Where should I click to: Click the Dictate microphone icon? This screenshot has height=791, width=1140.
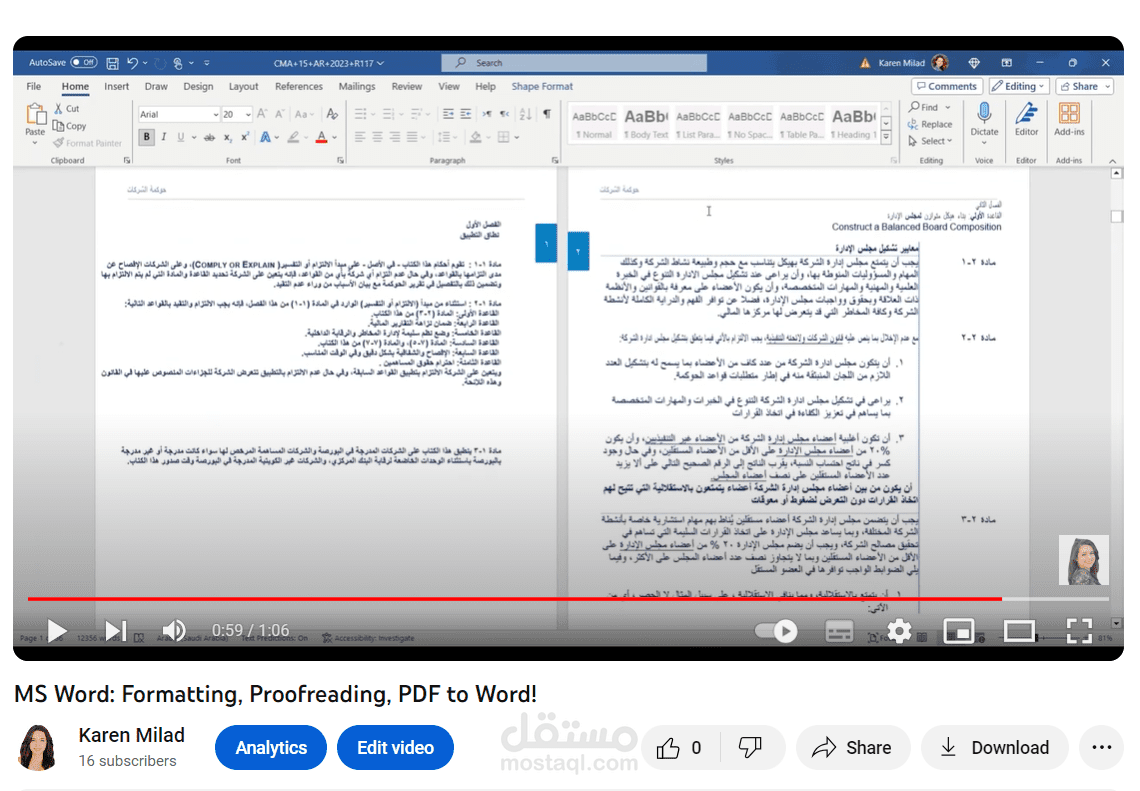click(984, 113)
